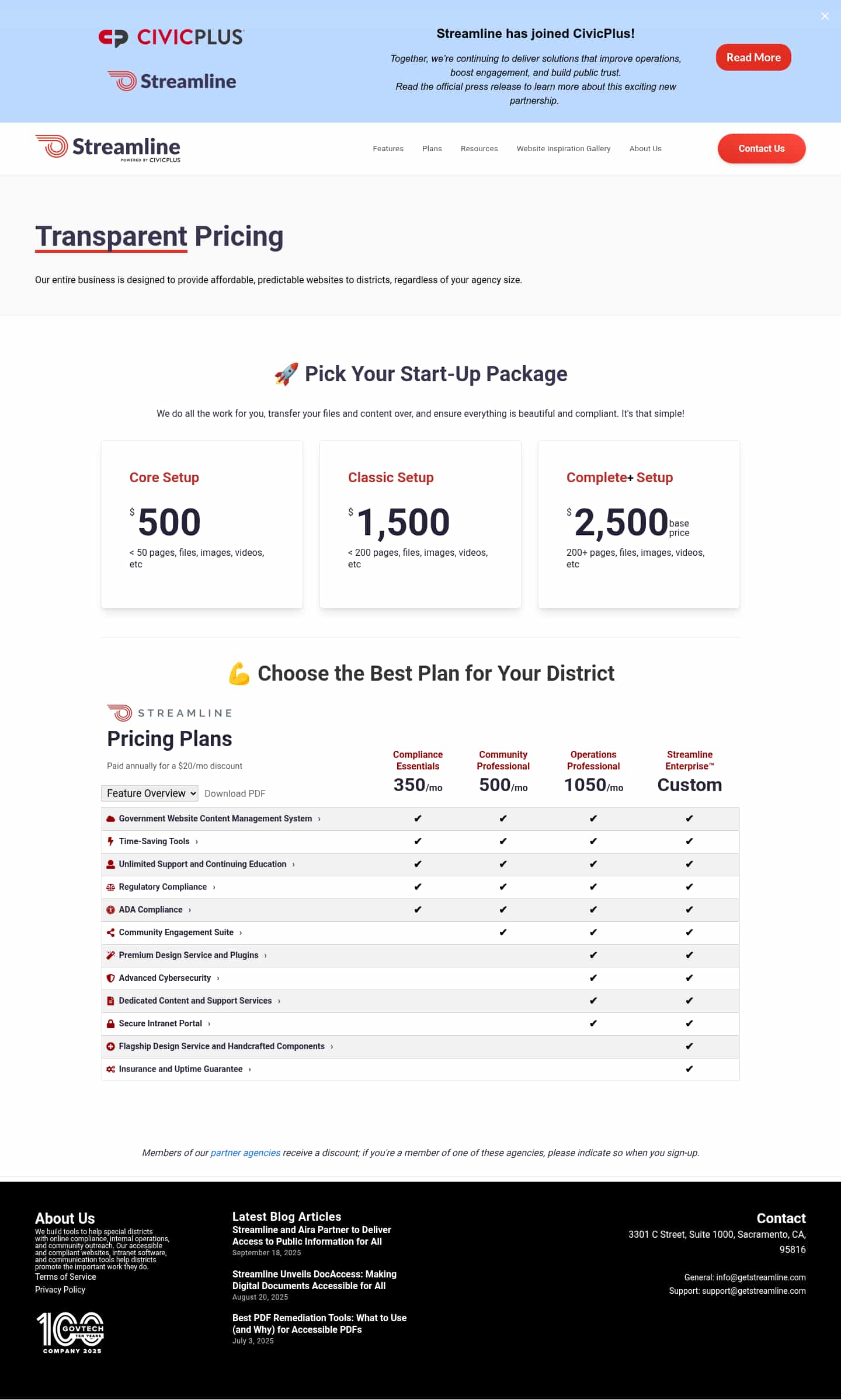The height and width of the screenshot is (1400, 841).
Task: Click the Streamline logo in the navigation bar
Action: pos(108,148)
